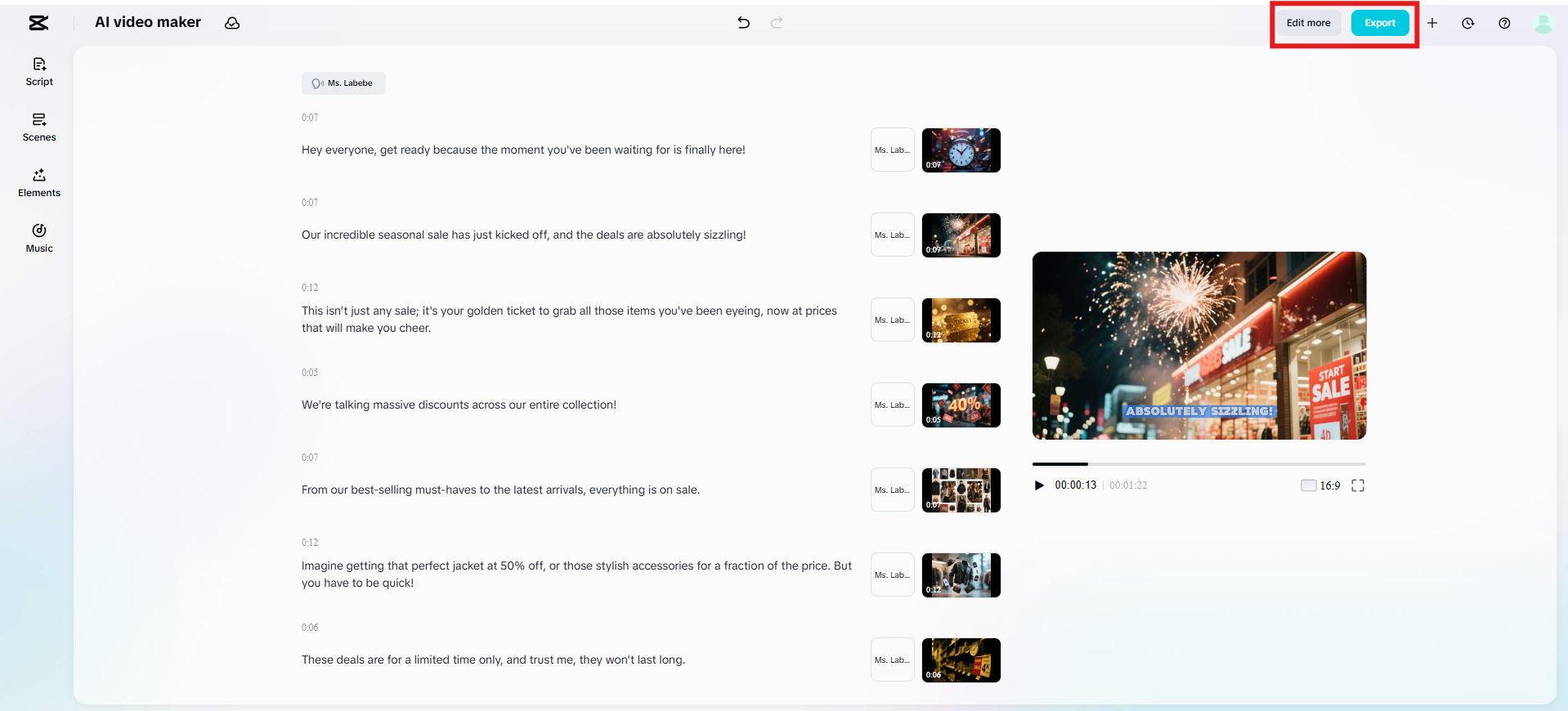Open the Script panel
Viewport: 1568px width, 711px height.
(x=39, y=72)
